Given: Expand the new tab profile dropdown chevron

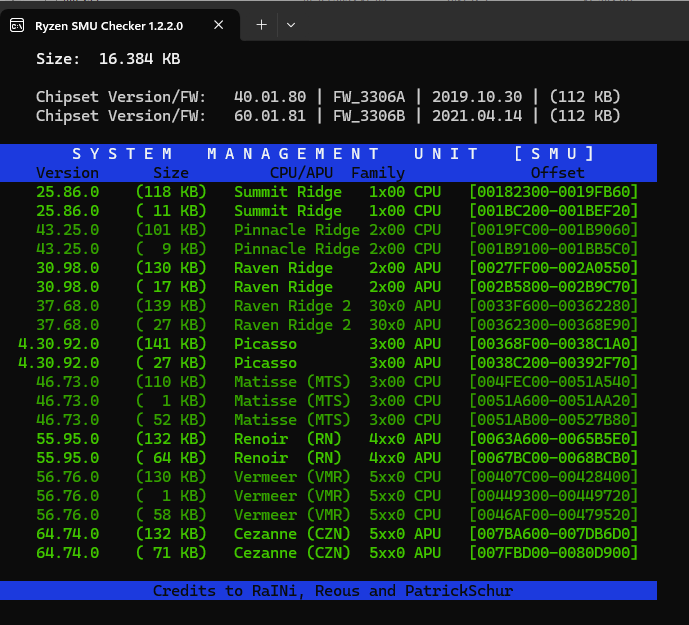Looking at the screenshot, I should click(290, 25).
